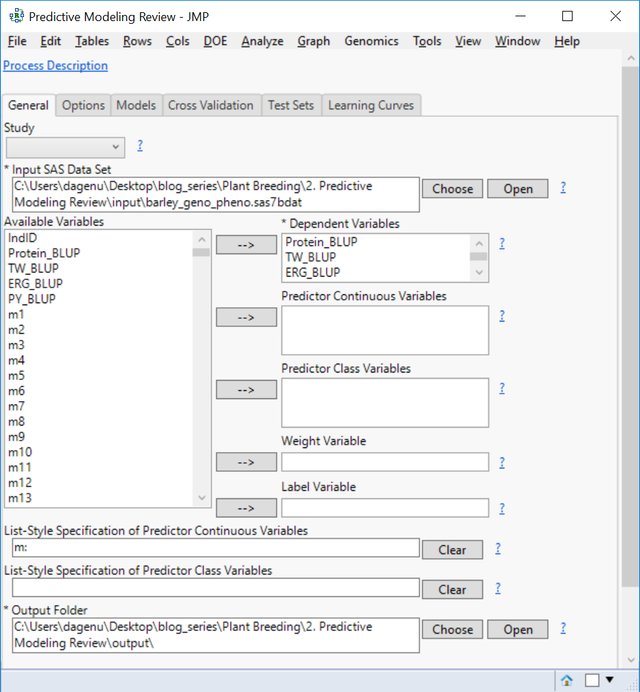Click help icon next to Label Variable
The image size is (640, 692).
tap(501, 508)
